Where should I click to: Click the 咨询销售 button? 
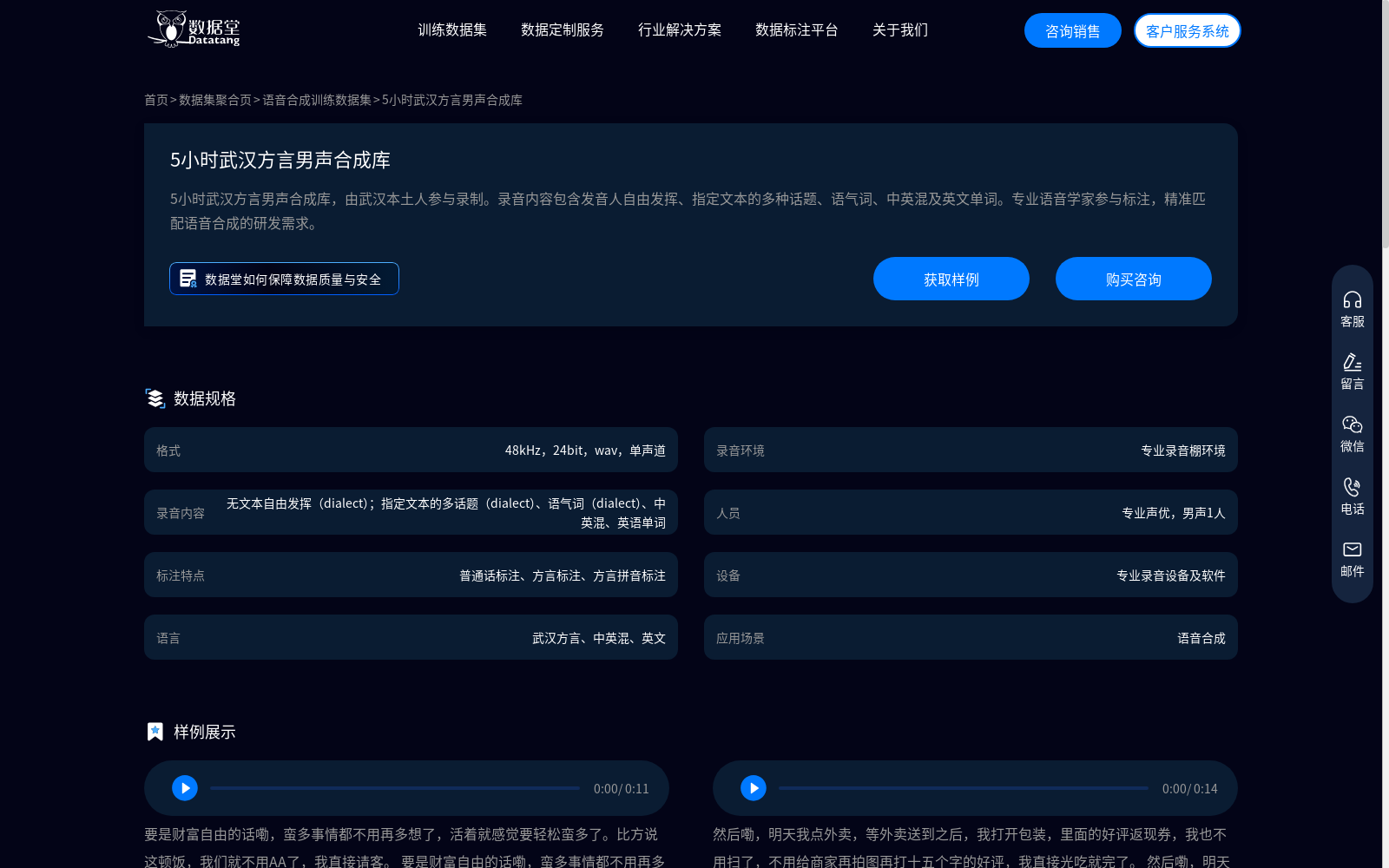tap(1073, 30)
